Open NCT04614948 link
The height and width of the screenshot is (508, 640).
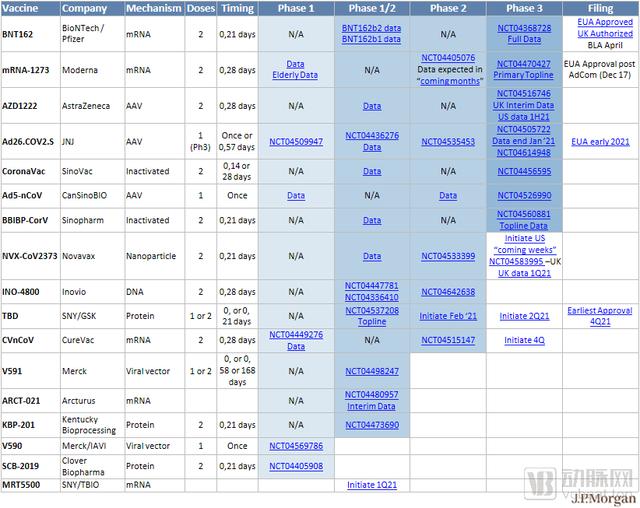[x=524, y=153]
